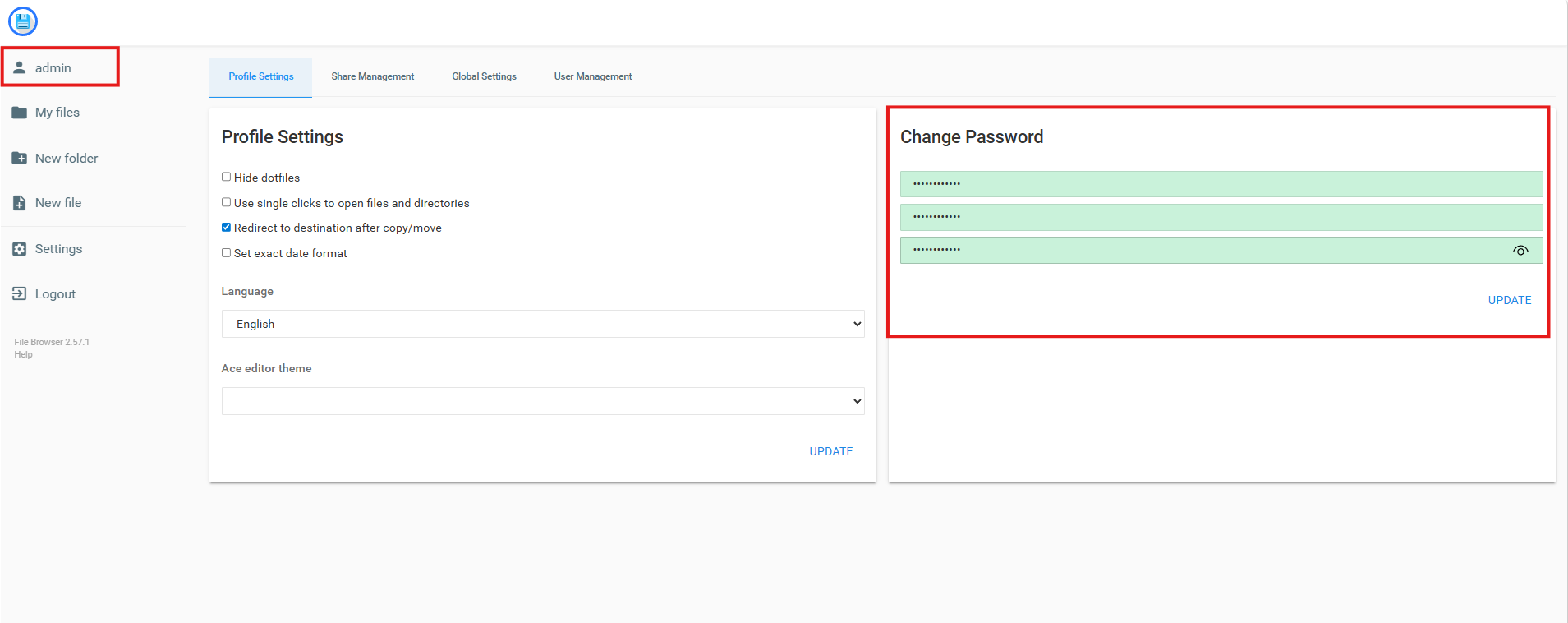Click the first password input field
The width and height of the screenshot is (1568, 623).
(1221, 184)
